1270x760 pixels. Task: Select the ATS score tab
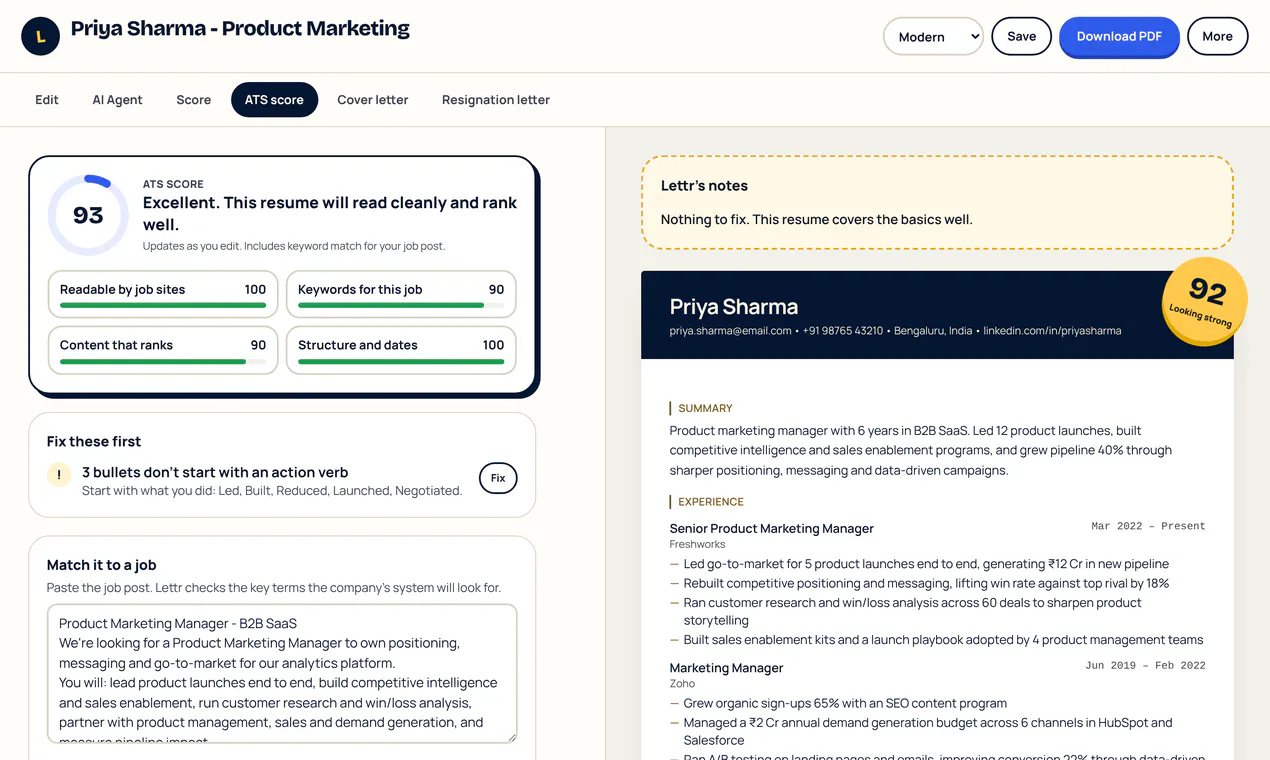coord(274,100)
